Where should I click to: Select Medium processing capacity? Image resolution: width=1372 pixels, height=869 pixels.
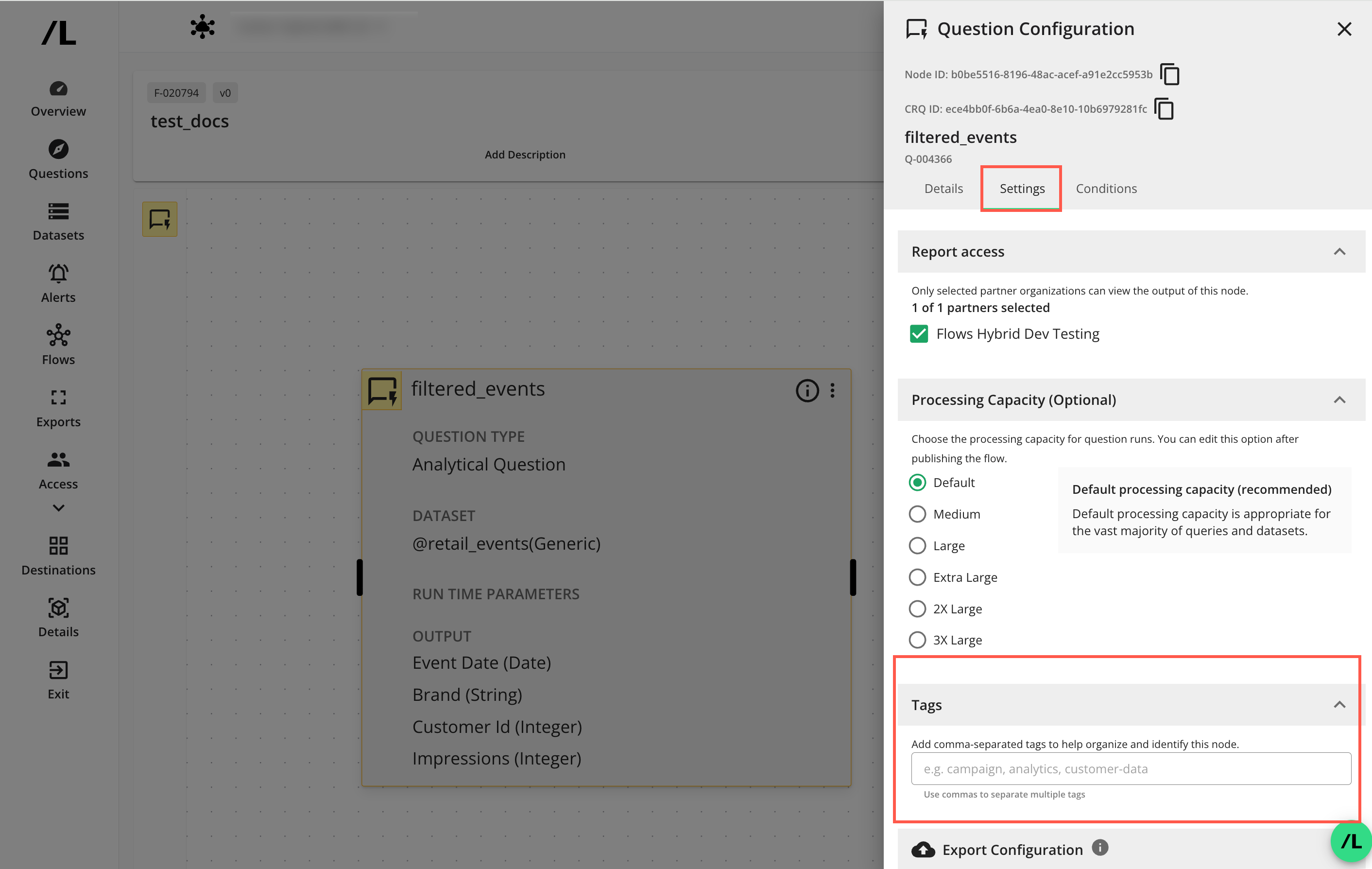coord(917,514)
